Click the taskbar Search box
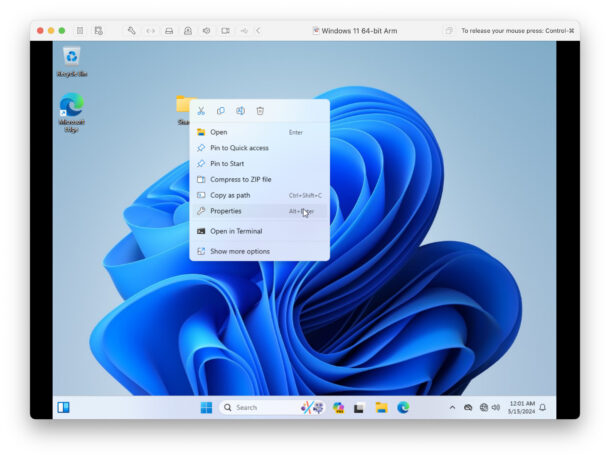 (x=258, y=407)
